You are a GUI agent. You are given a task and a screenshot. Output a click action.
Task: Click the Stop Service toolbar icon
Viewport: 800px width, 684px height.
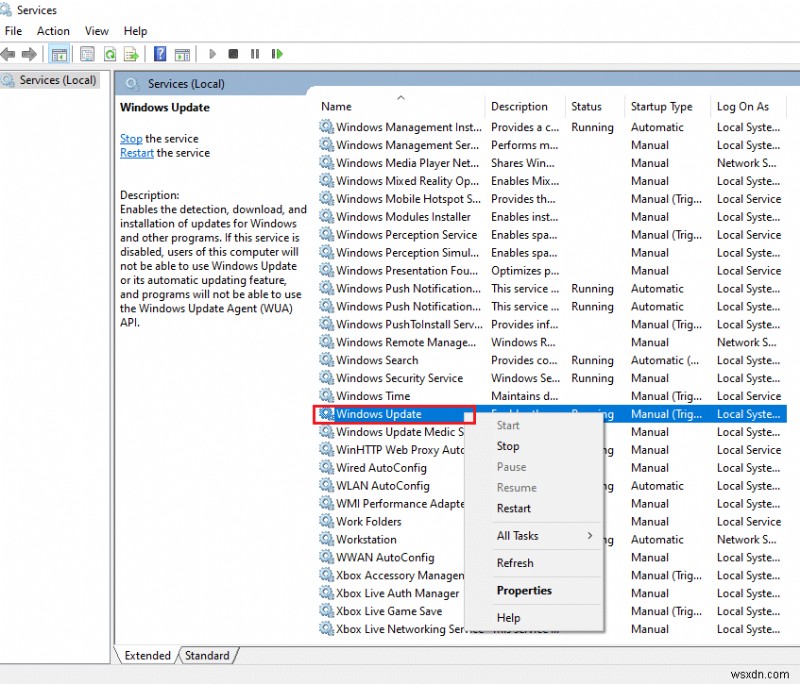(x=233, y=54)
